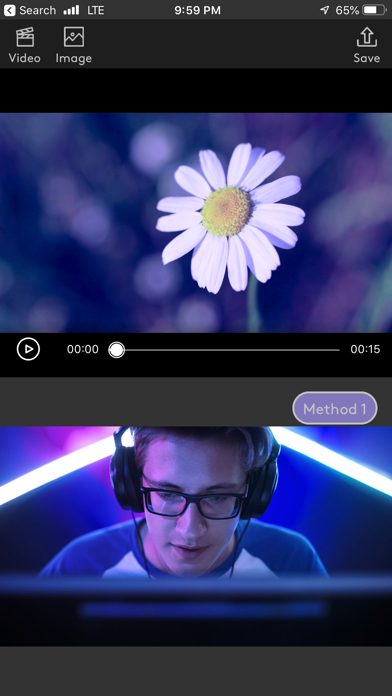Click the video scrubber handle
The height and width of the screenshot is (696, 392).
tap(116, 350)
